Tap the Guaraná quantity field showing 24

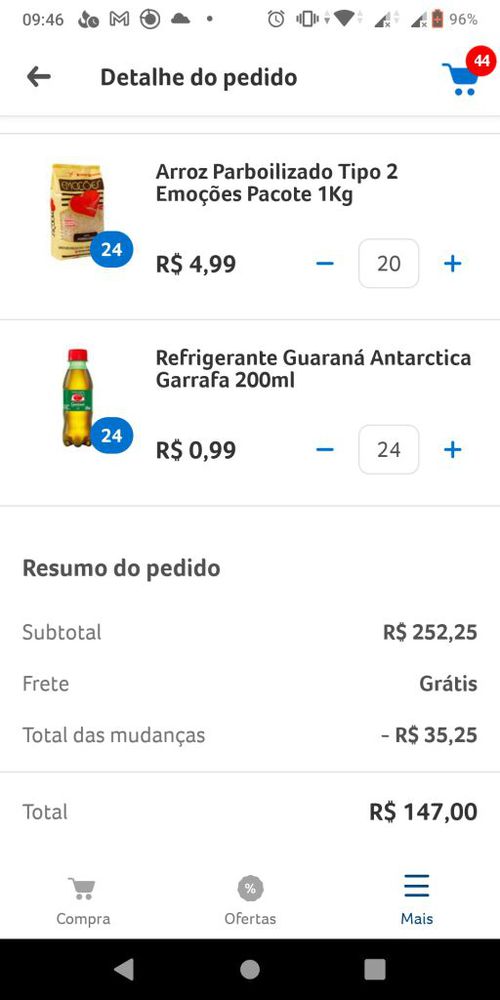(x=388, y=450)
